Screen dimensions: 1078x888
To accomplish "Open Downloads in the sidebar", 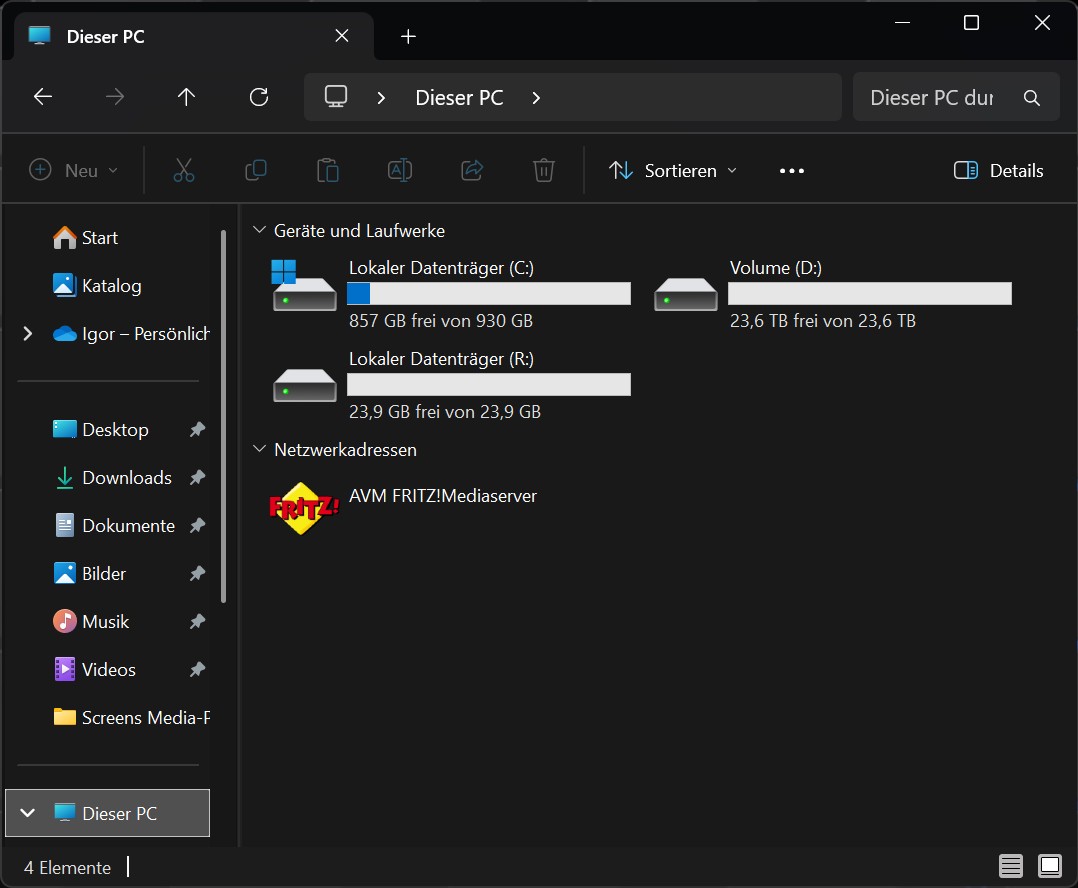I will 126,478.
